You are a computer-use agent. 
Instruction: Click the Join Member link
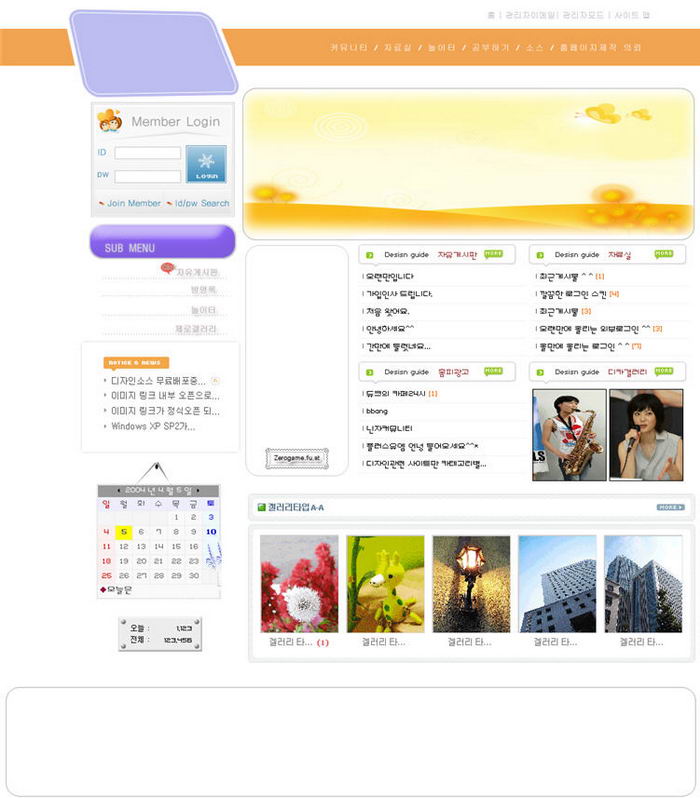click(133, 203)
